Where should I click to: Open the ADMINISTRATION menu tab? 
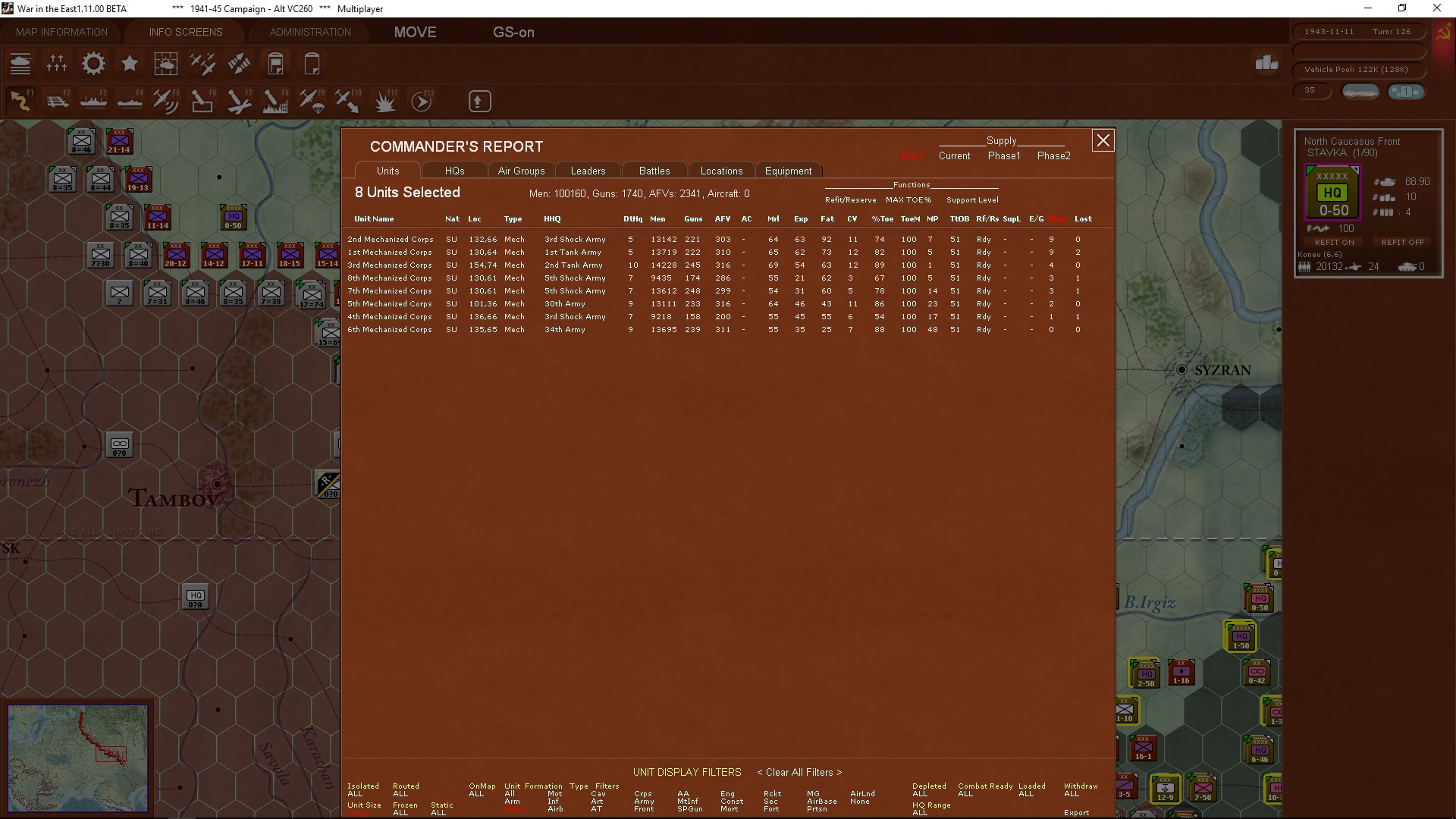point(310,32)
